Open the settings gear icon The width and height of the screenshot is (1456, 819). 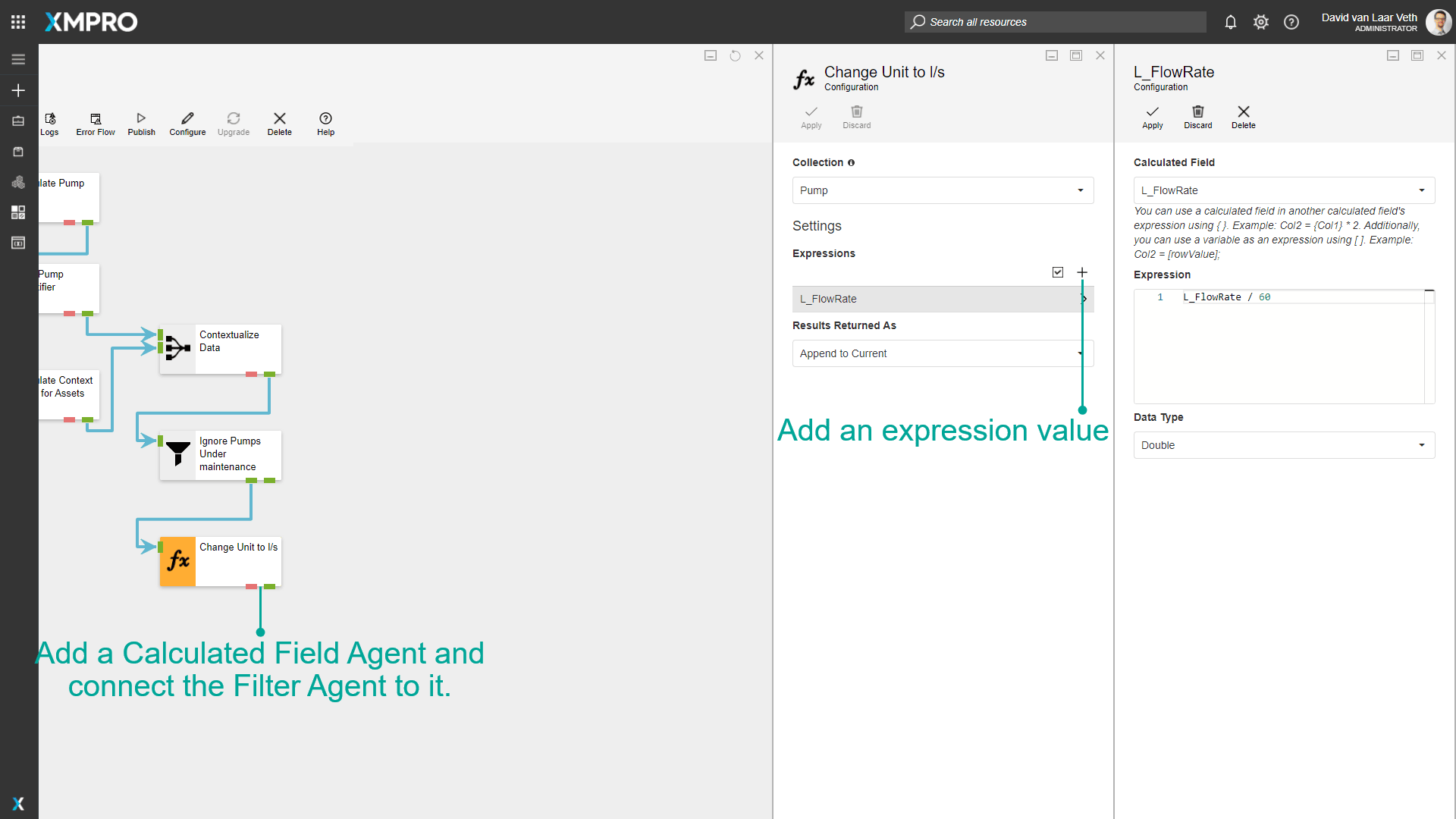click(x=1260, y=22)
